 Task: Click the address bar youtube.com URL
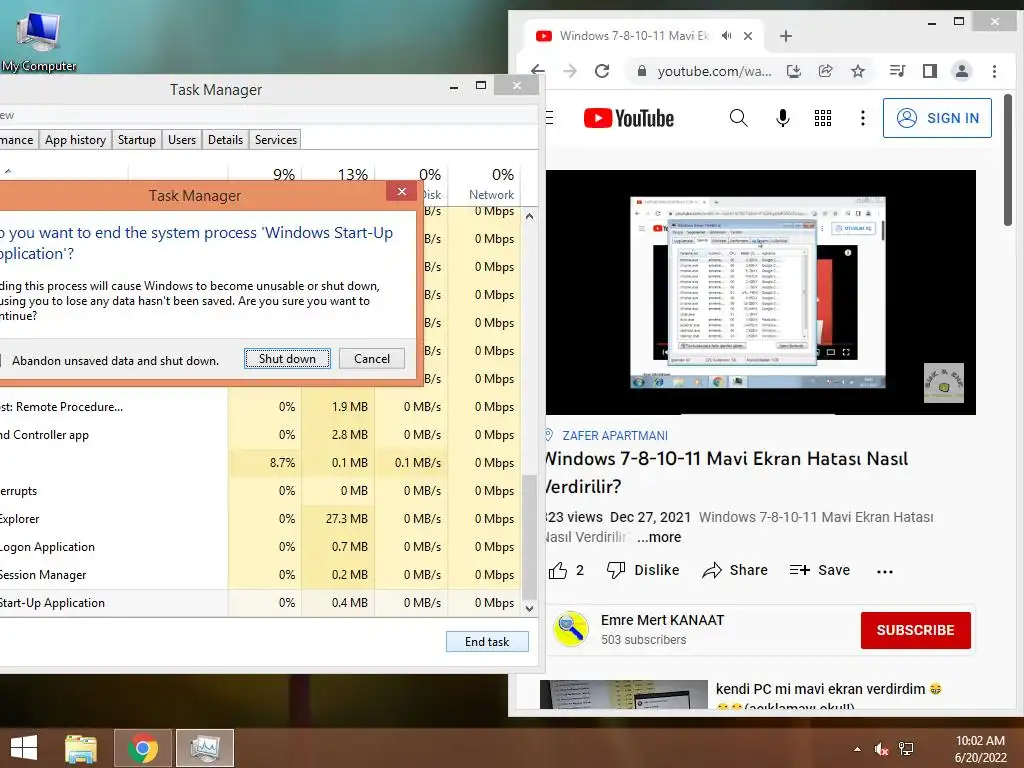(x=714, y=71)
